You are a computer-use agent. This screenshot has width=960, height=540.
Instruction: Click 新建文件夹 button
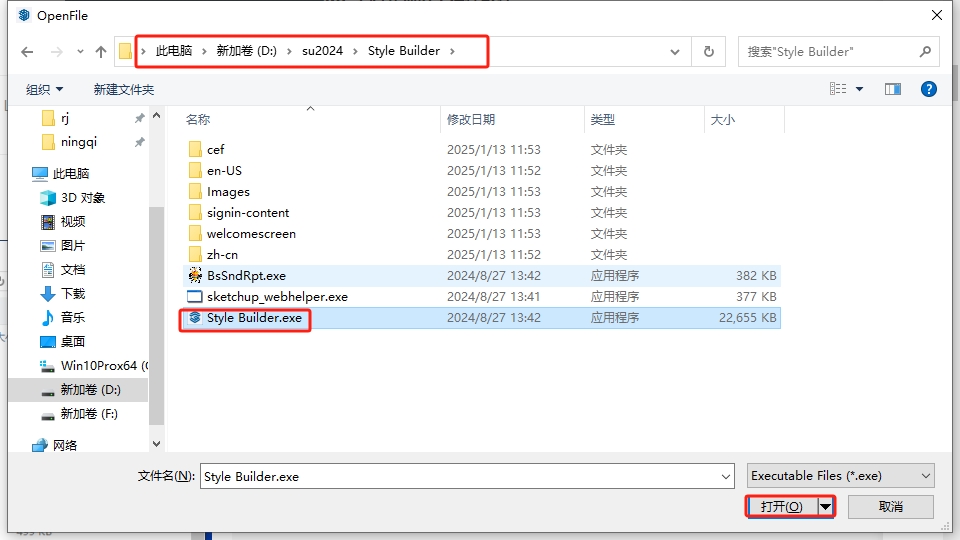pyautogui.click(x=124, y=89)
